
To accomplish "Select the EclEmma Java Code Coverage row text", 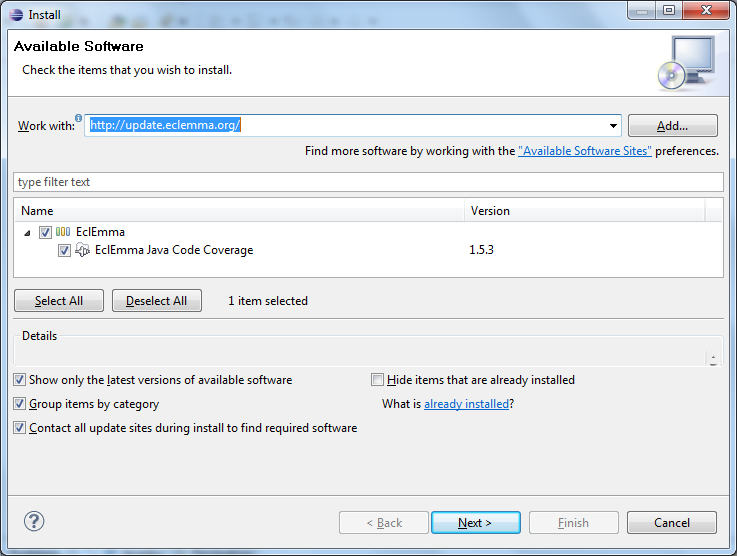I will [x=174, y=250].
